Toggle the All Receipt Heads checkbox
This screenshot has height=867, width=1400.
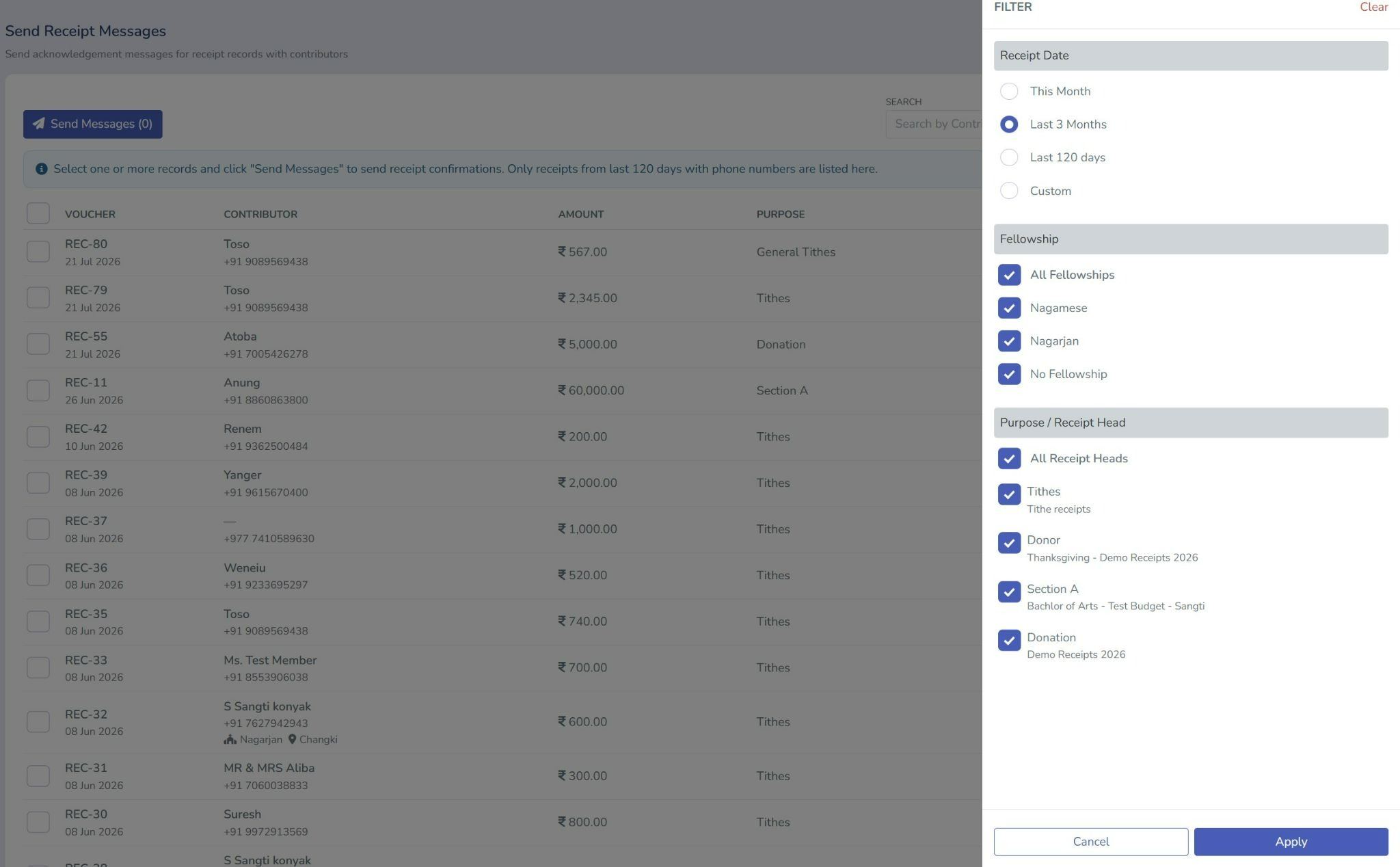coord(1009,458)
